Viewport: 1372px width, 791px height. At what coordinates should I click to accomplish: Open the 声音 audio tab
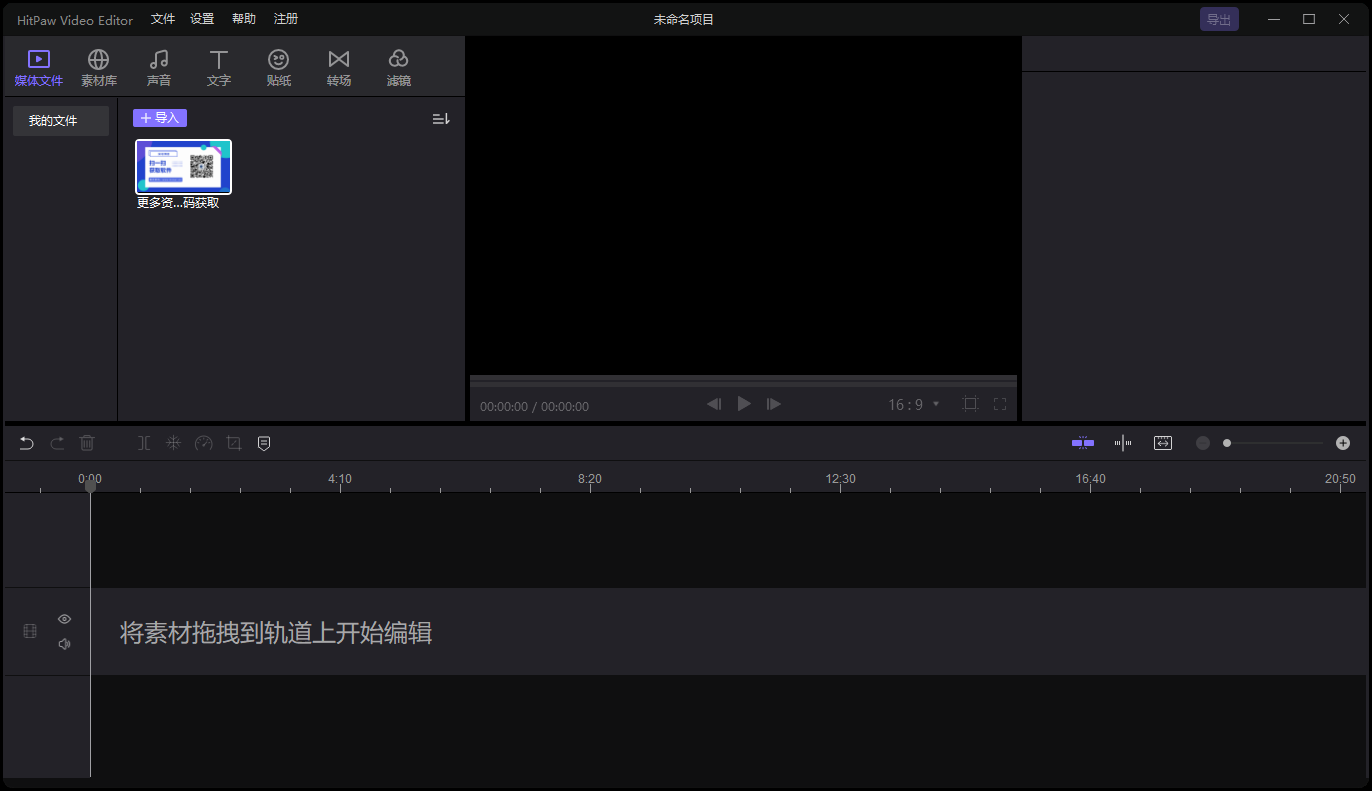(x=159, y=68)
